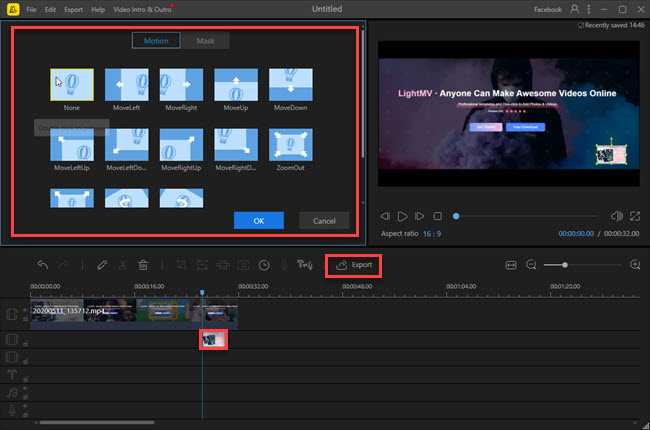Click the zoom-to-fit timeline icon
Image resolution: width=650 pixels, height=430 pixels.
(x=510, y=265)
